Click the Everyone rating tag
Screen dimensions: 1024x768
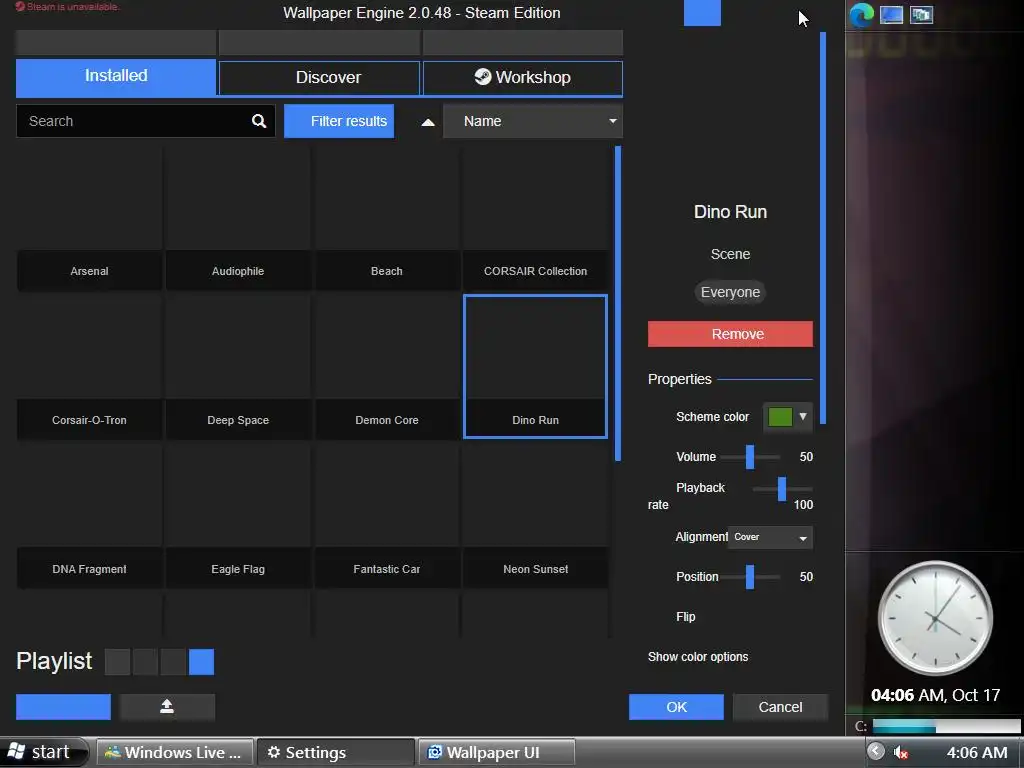tap(730, 292)
